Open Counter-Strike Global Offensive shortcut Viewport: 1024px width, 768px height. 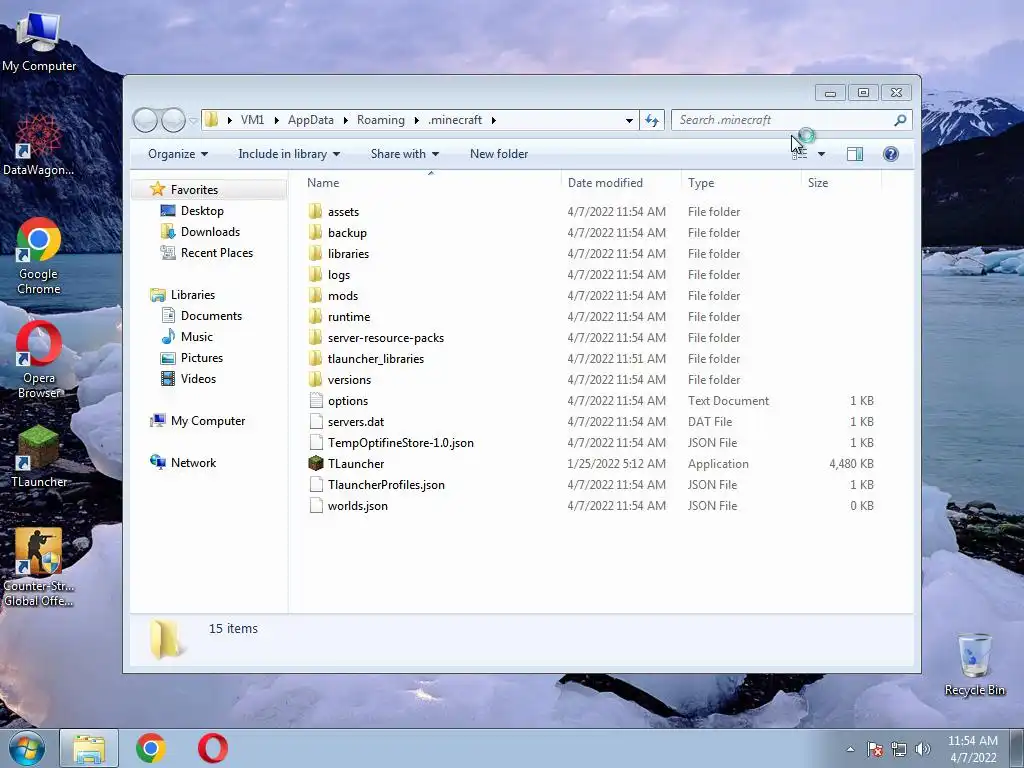pyautogui.click(x=39, y=567)
